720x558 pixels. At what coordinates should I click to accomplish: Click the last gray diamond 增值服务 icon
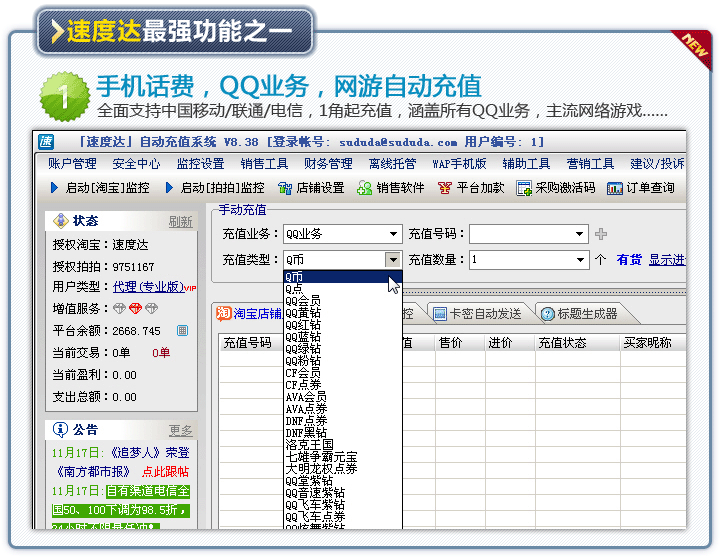151,309
